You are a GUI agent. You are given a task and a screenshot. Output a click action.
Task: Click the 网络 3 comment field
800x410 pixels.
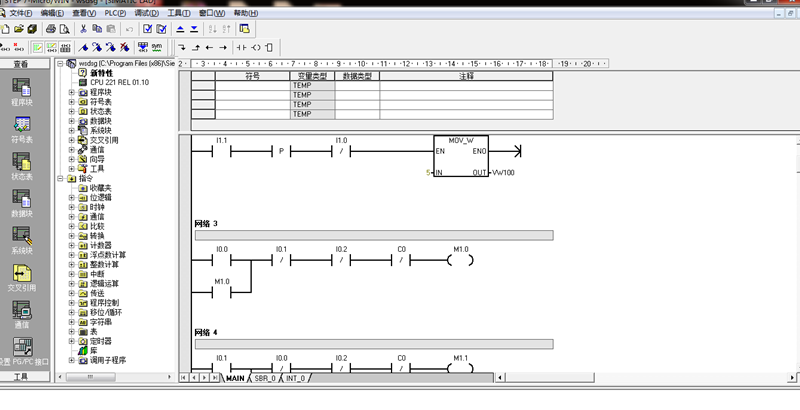[x=374, y=235]
